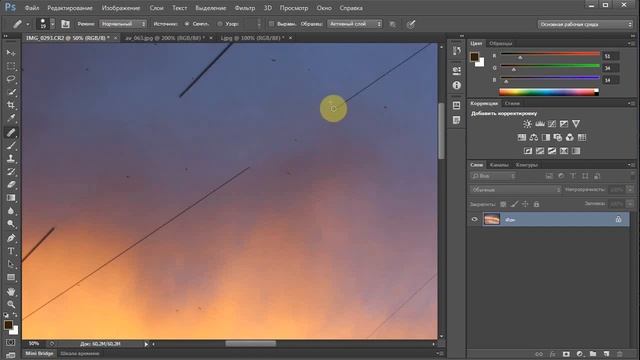The height and width of the screenshot is (360, 640).
Task: Toggle lock transparent pixels
Action: [503, 204]
